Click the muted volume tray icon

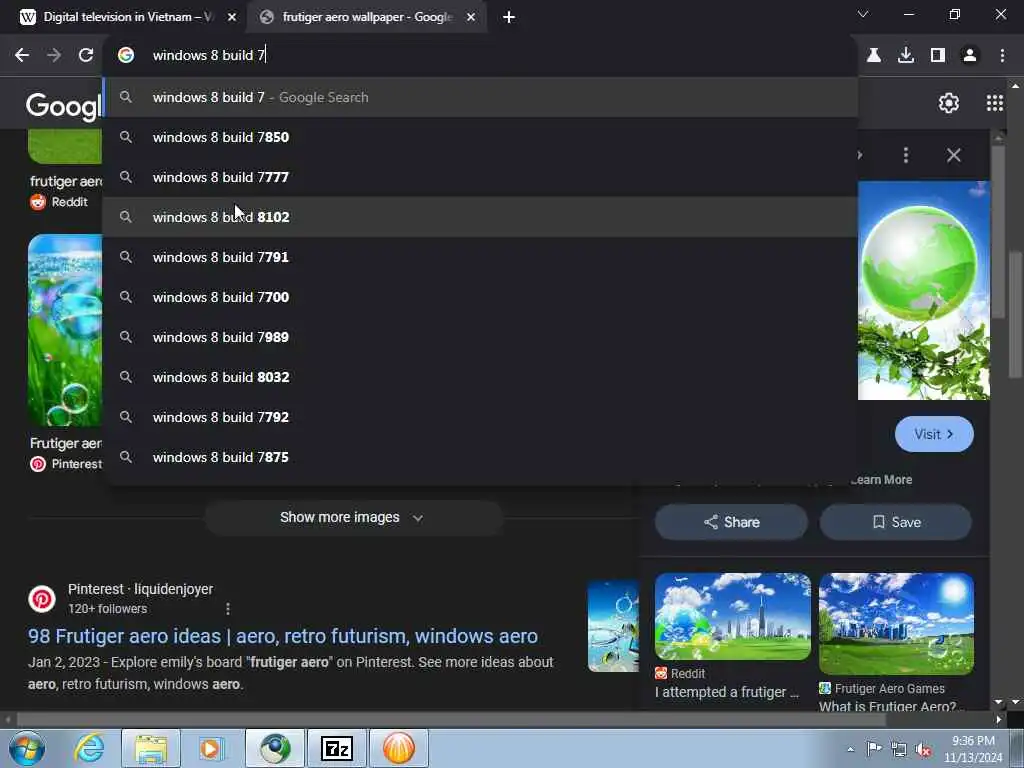click(x=923, y=750)
